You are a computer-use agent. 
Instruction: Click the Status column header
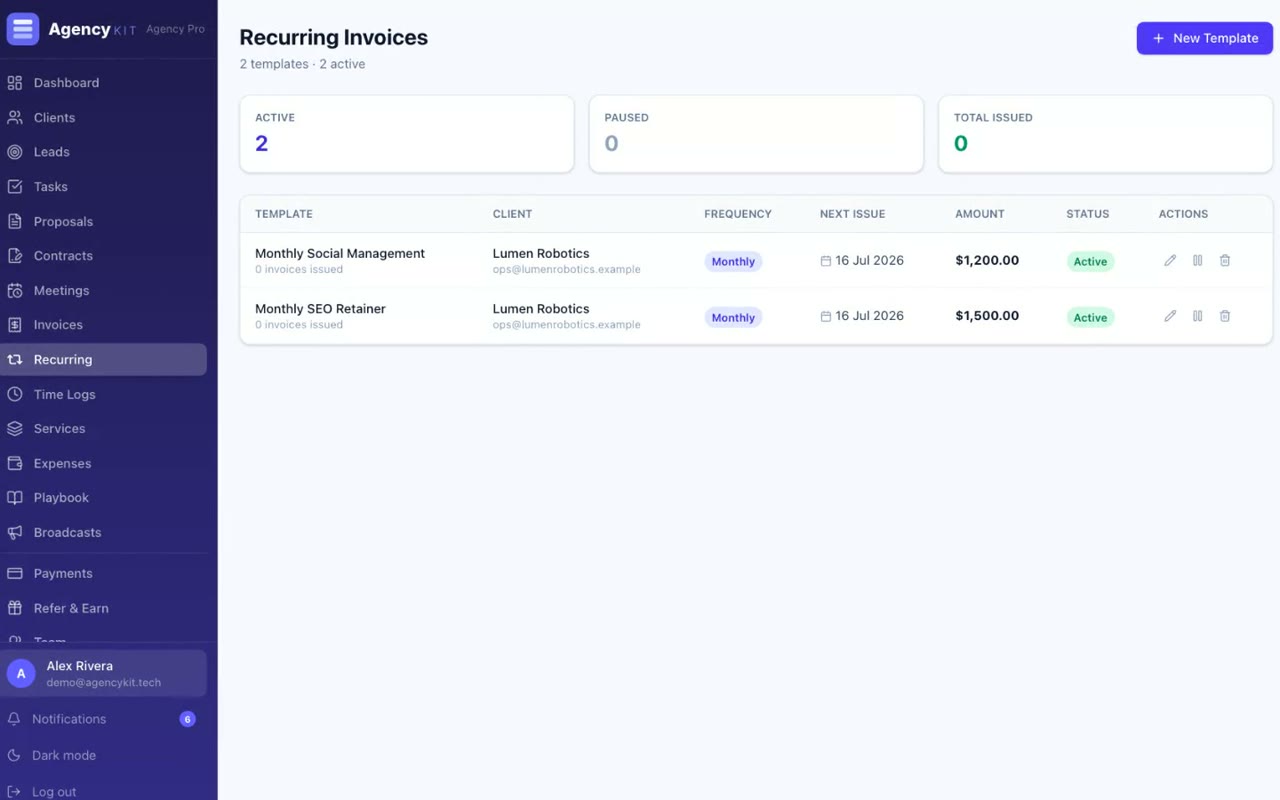coord(1088,214)
